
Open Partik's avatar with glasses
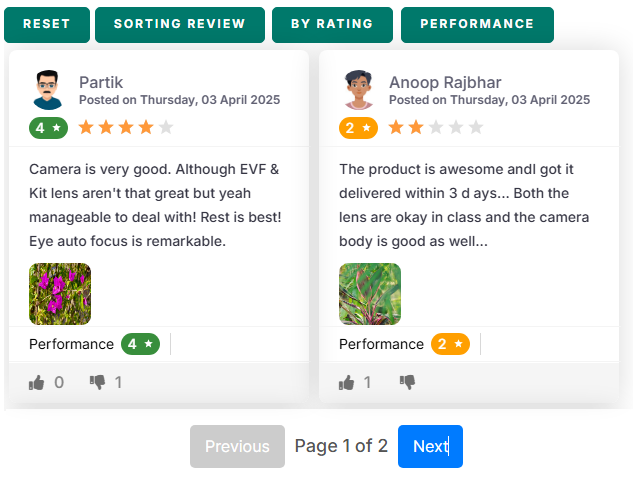(47, 90)
